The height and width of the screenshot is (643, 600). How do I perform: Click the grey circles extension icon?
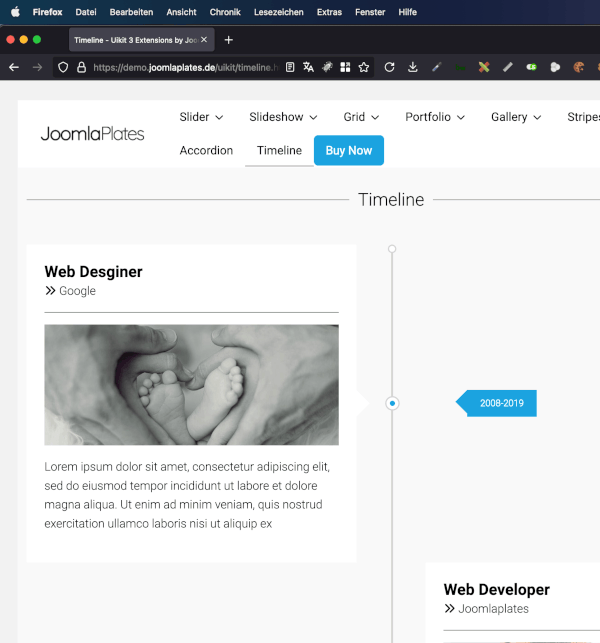click(x=555, y=67)
